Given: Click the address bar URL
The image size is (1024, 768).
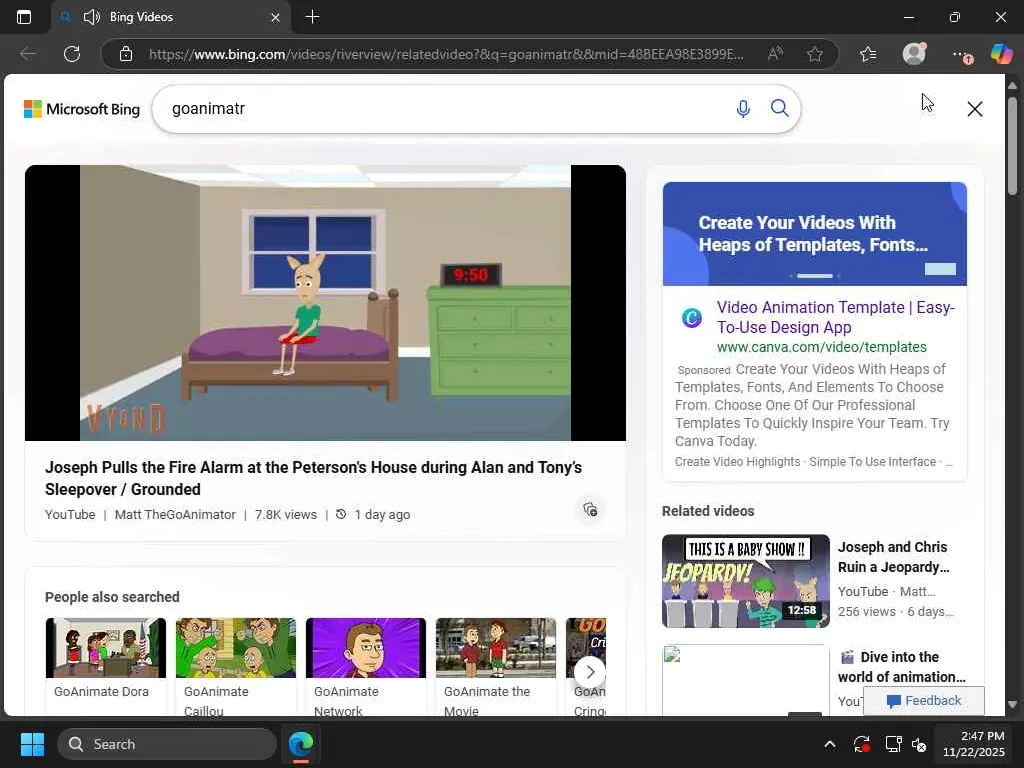Looking at the screenshot, I should pos(445,54).
